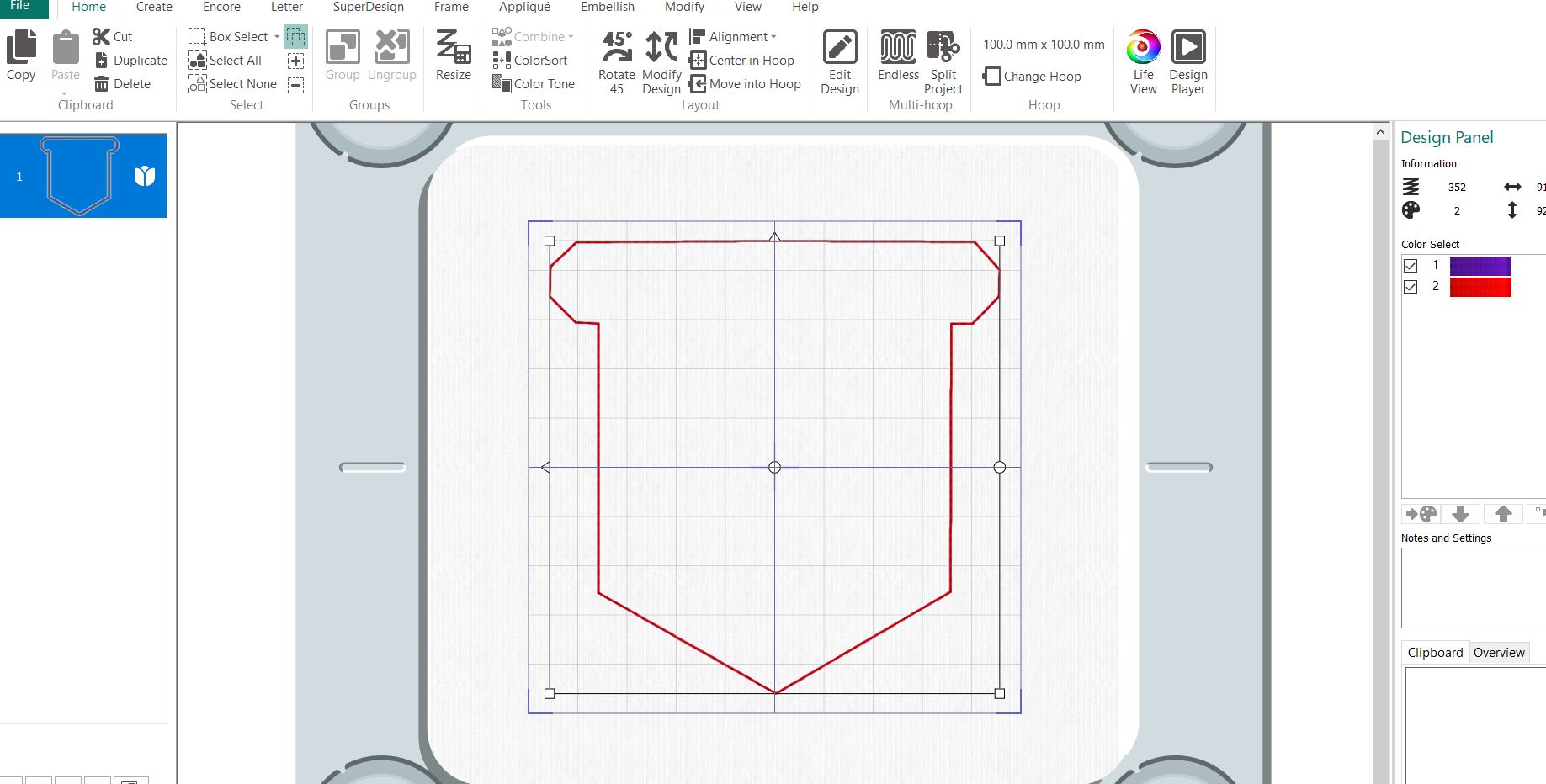Move the design into hoop
The width and height of the screenshot is (1546, 784).
click(745, 84)
